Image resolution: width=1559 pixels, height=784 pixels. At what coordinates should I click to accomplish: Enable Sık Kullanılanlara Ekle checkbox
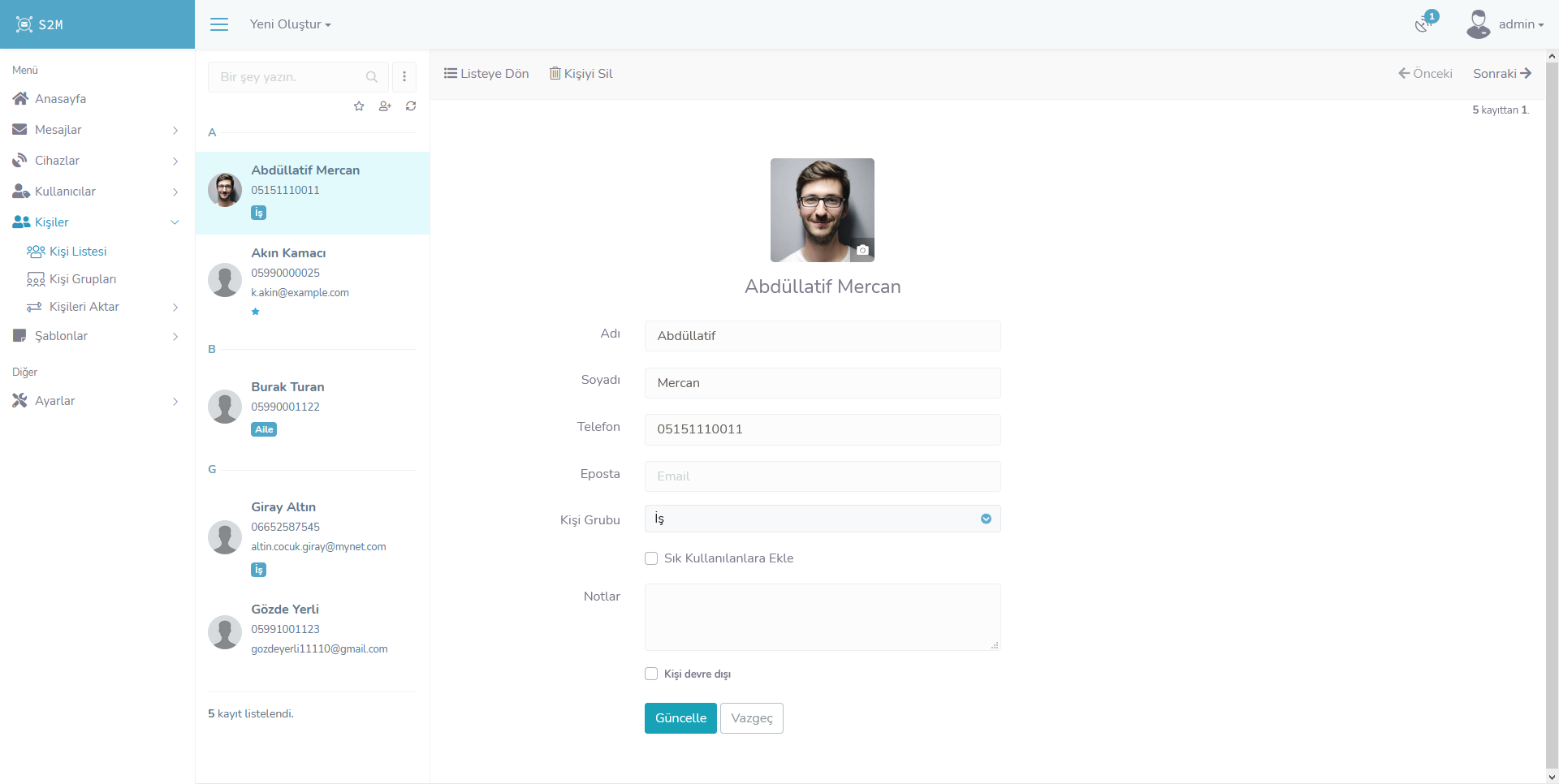(651, 558)
